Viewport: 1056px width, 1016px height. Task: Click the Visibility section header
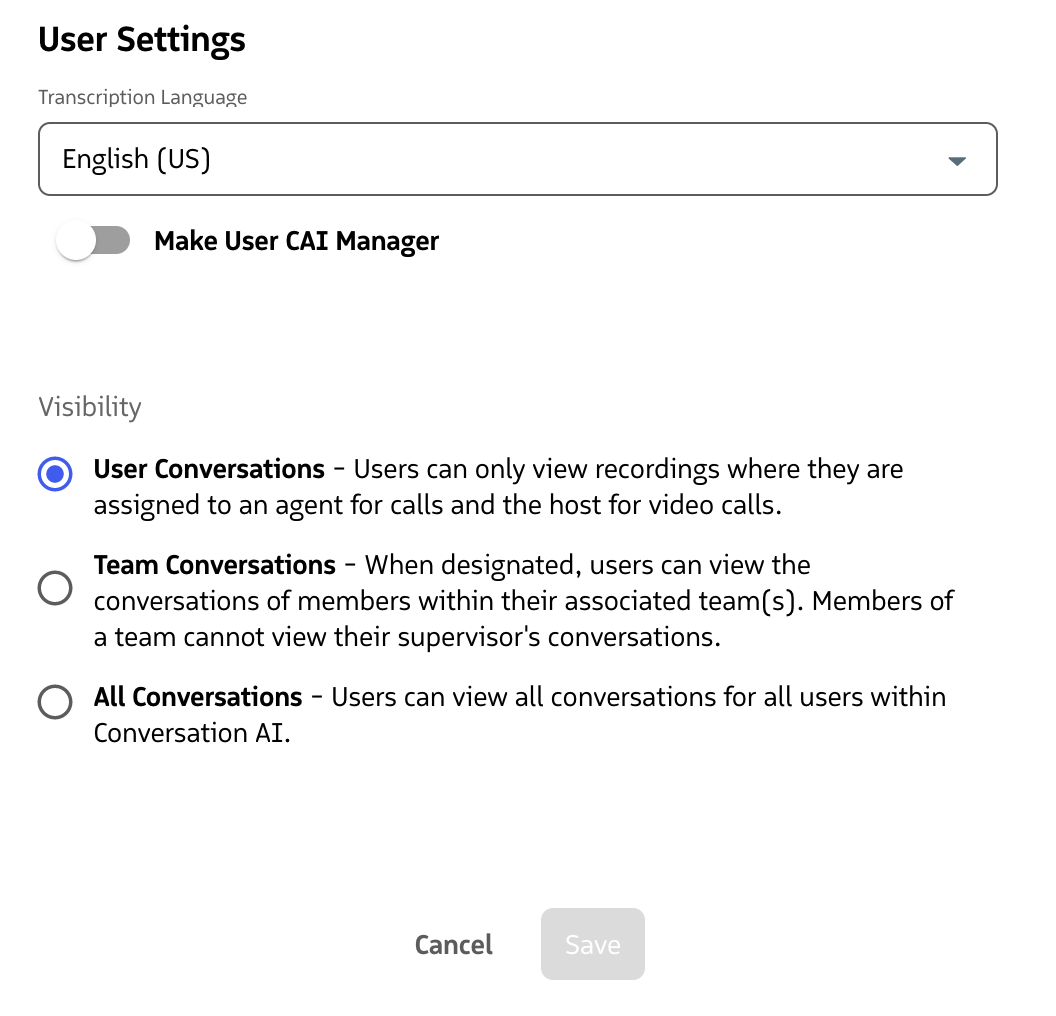tap(89, 406)
